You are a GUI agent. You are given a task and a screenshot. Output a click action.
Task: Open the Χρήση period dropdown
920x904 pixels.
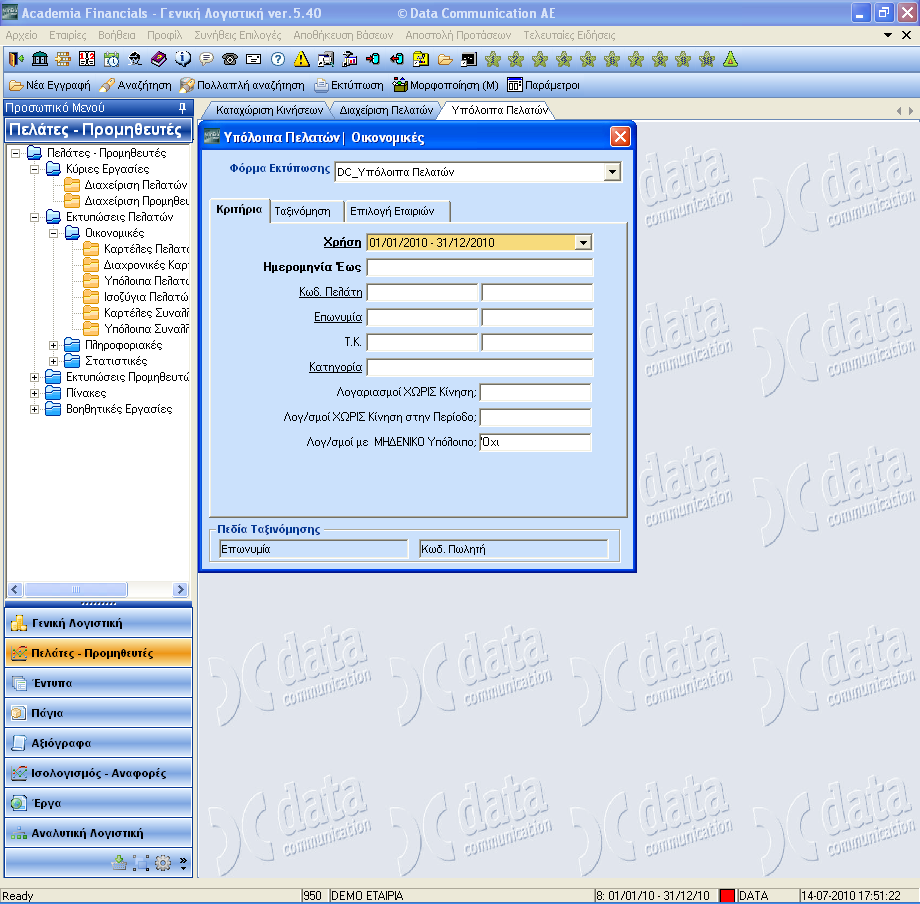[x=583, y=242]
